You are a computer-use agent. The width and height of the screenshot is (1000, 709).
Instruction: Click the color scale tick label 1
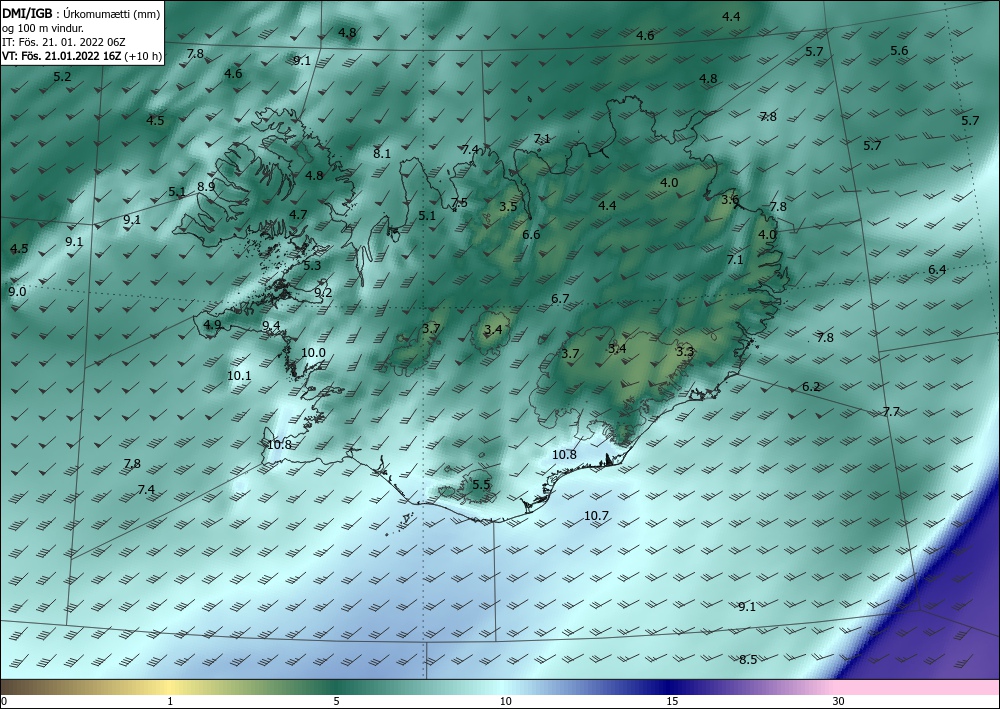click(170, 701)
